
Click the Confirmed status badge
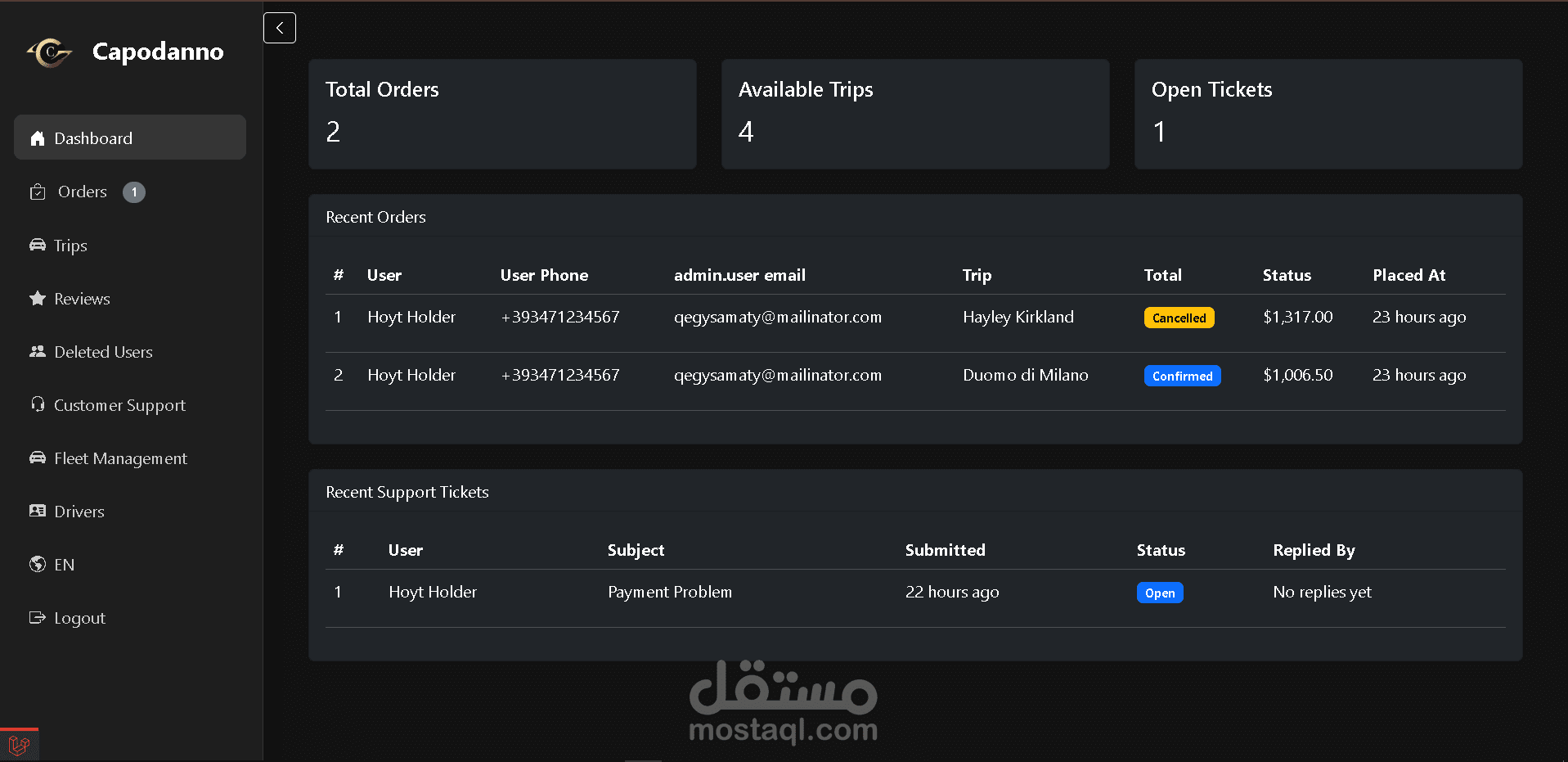pos(1182,376)
